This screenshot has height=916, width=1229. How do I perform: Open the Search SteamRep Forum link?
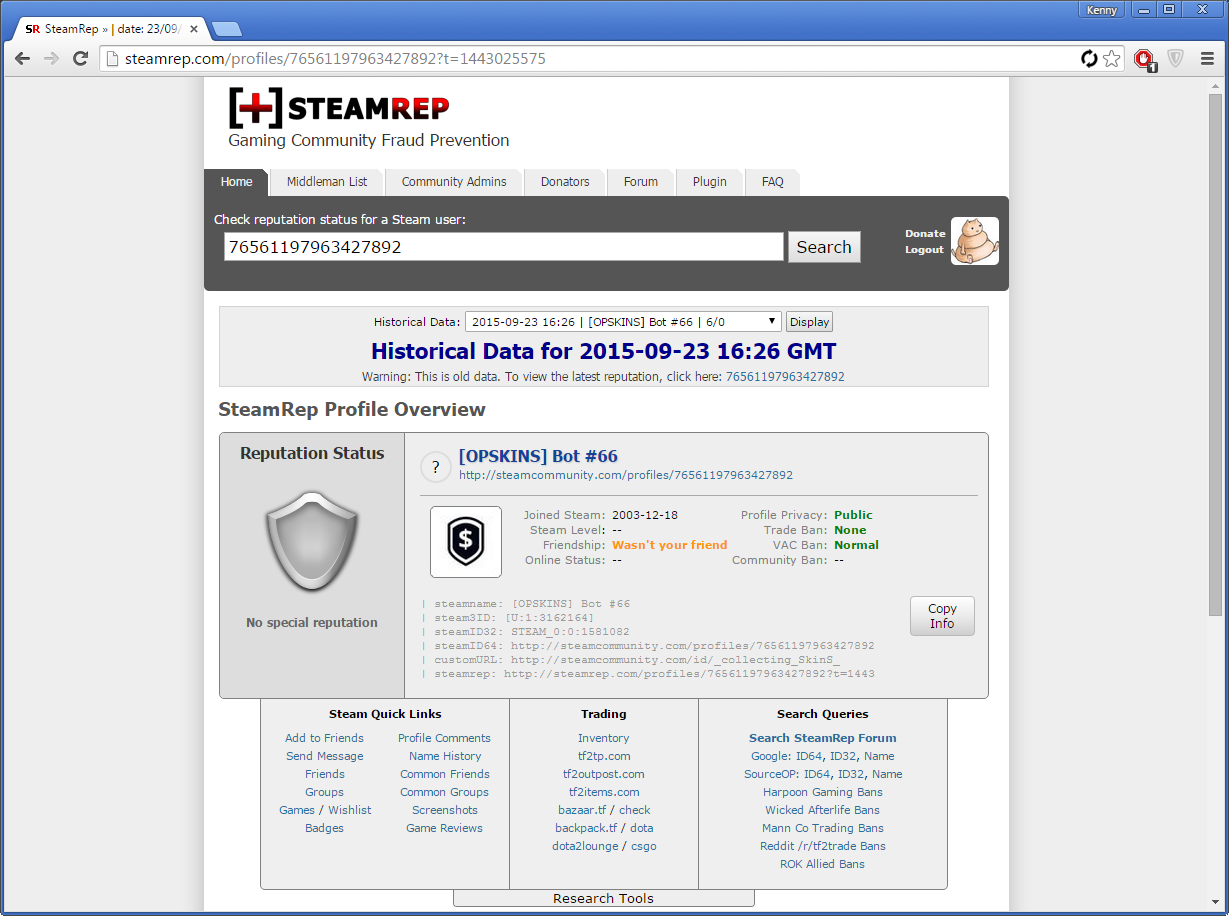point(822,738)
